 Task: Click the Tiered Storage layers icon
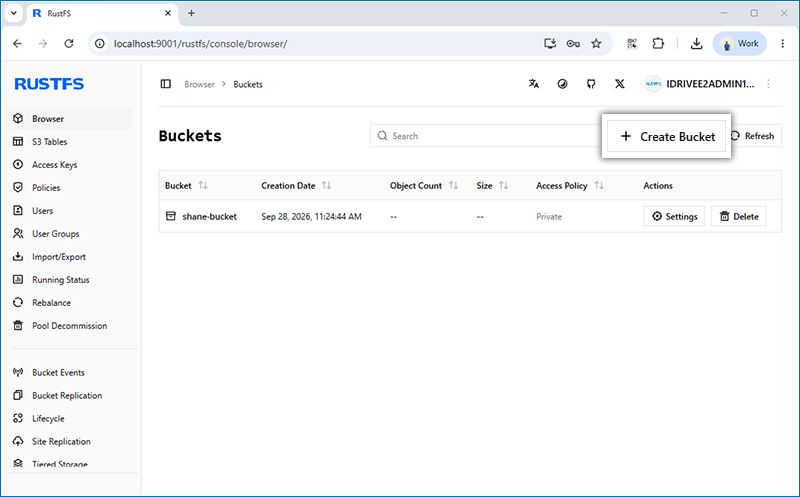pos(18,463)
